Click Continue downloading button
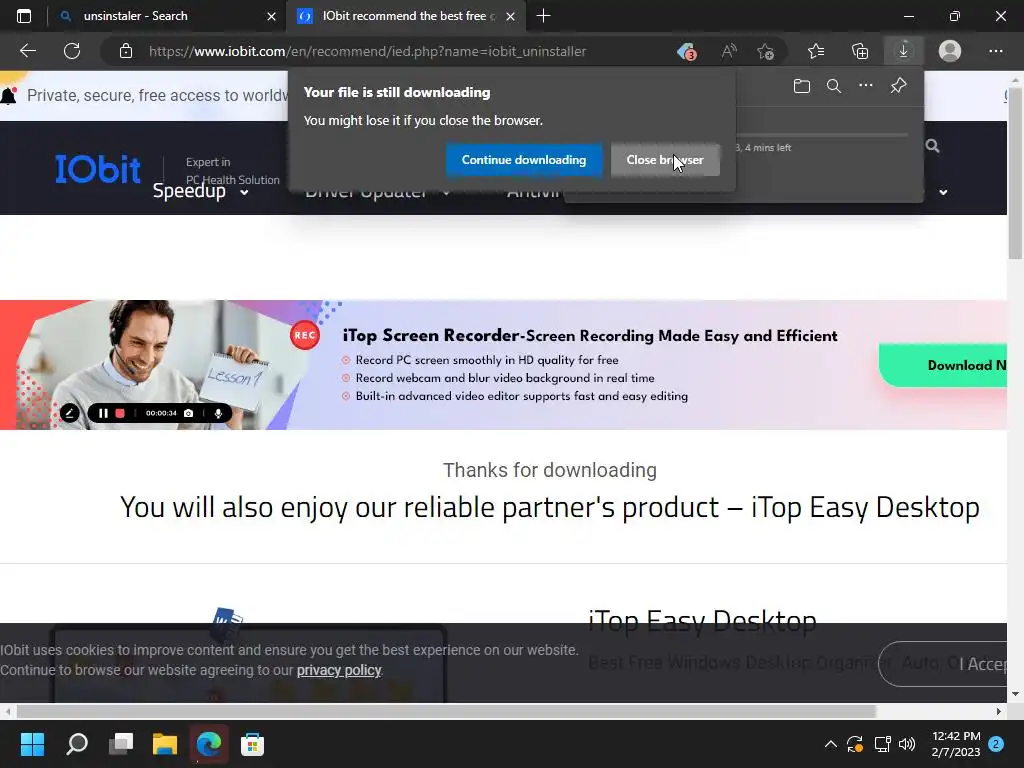 click(524, 160)
